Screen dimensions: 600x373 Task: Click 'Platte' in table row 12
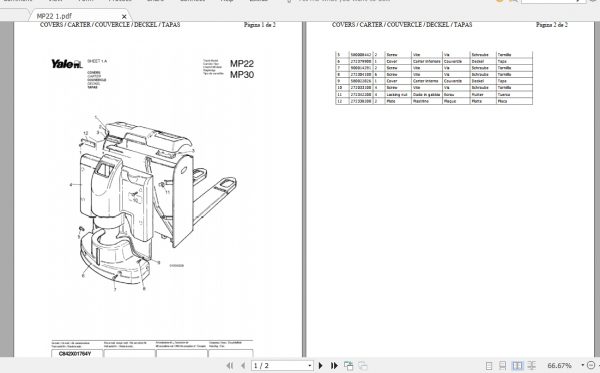pyautogui.click(x=476, y=101)
